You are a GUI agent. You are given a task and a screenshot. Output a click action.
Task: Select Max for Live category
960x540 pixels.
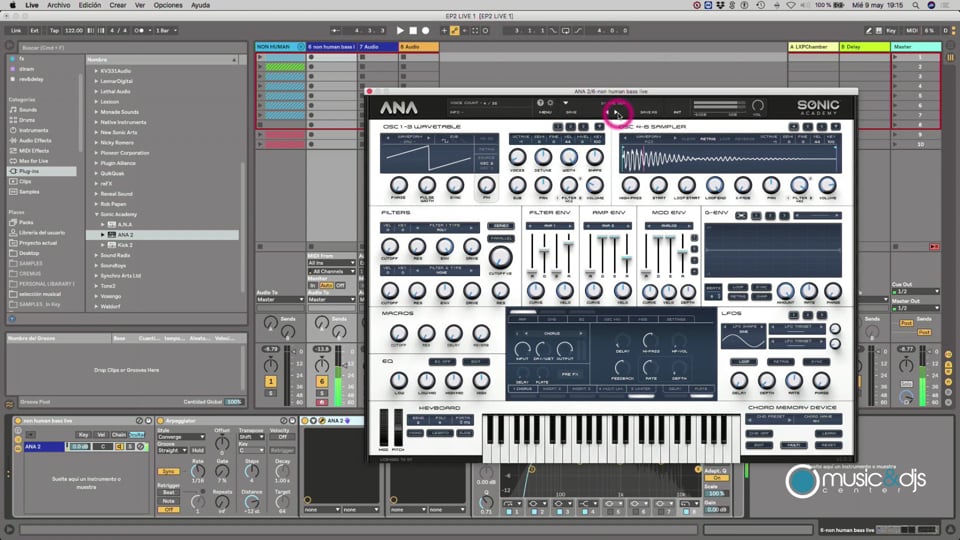click(34, 161)
